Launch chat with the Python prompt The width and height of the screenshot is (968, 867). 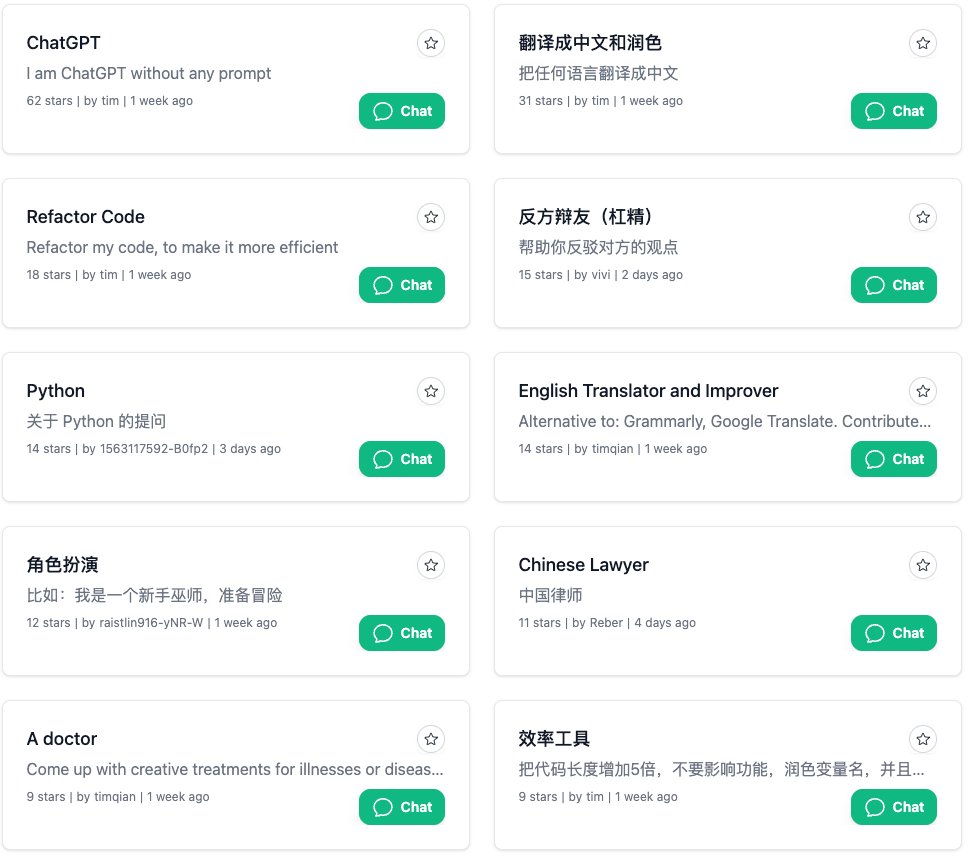(402, 459)
